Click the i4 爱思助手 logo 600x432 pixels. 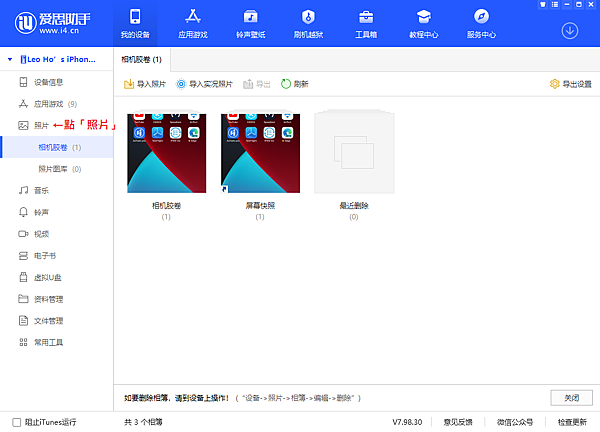tap(52, 23)
